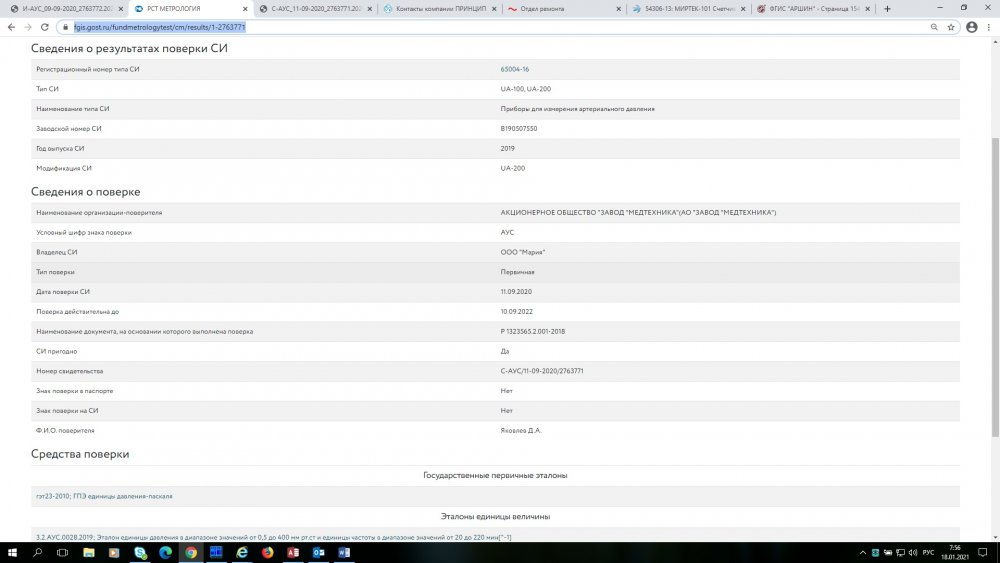Screen dimensions: 1000x563
Task: Open the гэт23-2010 pressure standard link
Action: click(110, 496)
